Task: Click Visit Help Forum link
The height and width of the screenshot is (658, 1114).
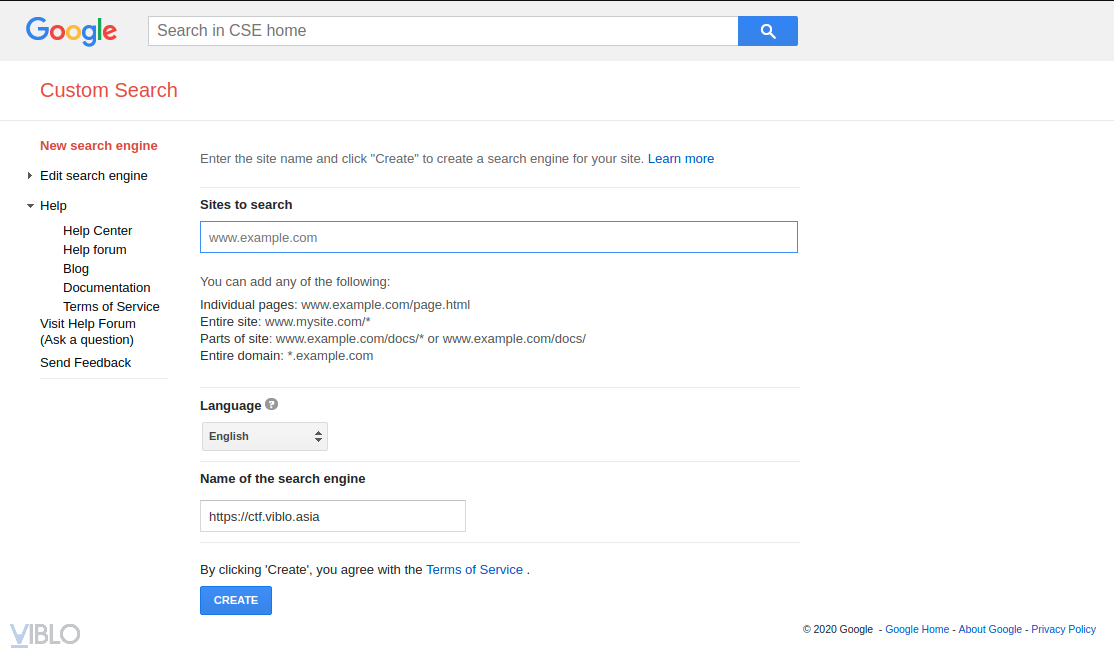Action: point(87,324)
